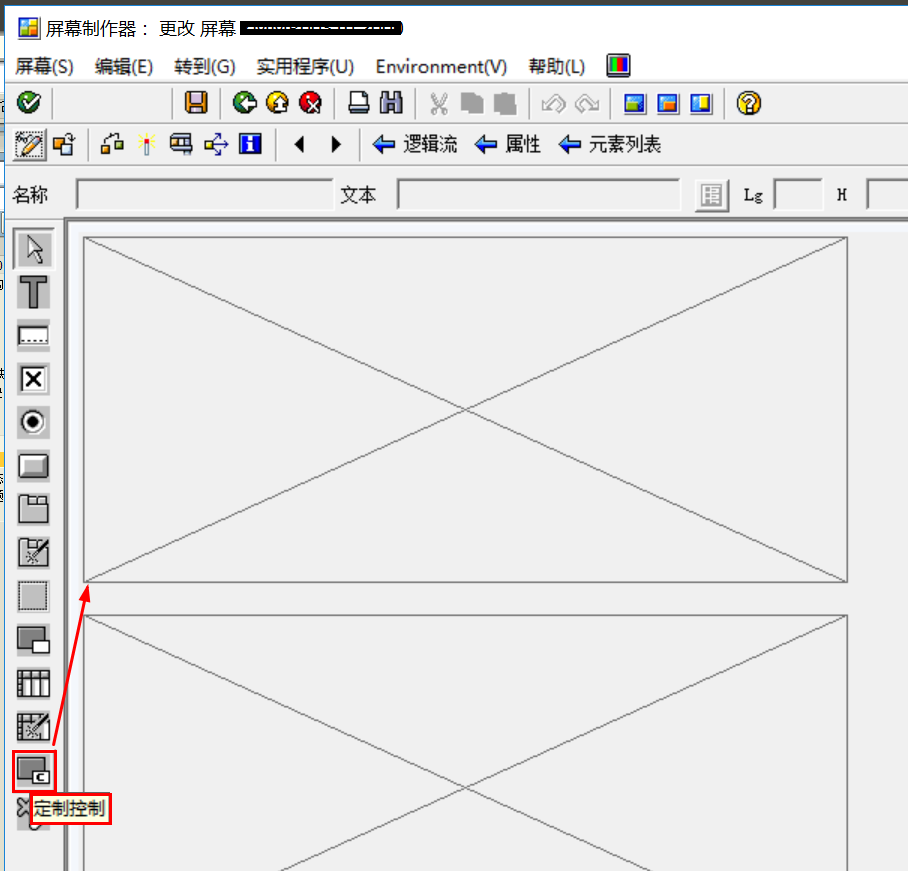Open the 编辑(E) menu

pos(123,67)
